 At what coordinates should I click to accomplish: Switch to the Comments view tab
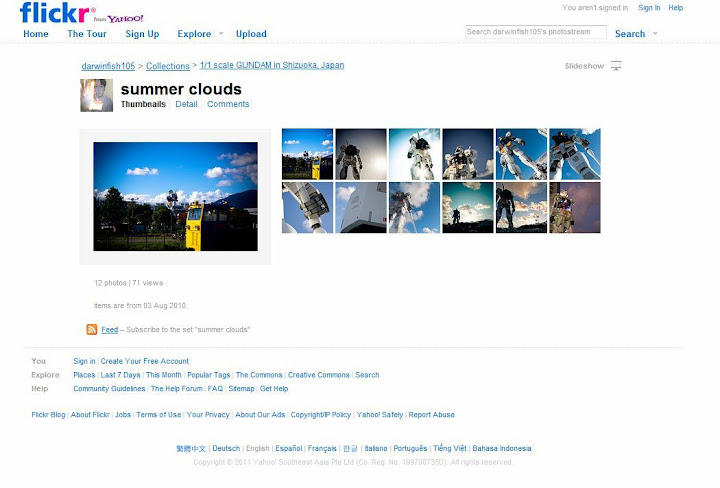[x=228, y=104]
